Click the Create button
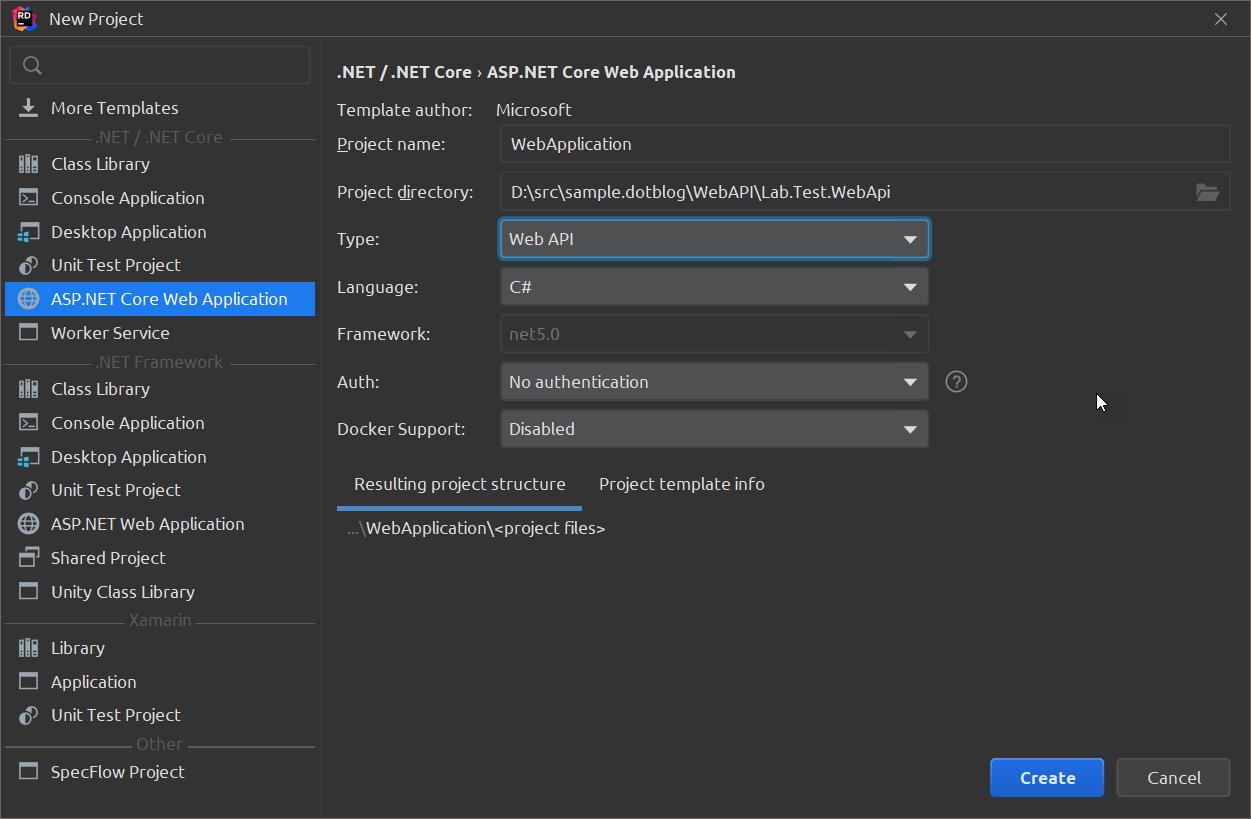 pyautogui.click(x=1046, y=777)
